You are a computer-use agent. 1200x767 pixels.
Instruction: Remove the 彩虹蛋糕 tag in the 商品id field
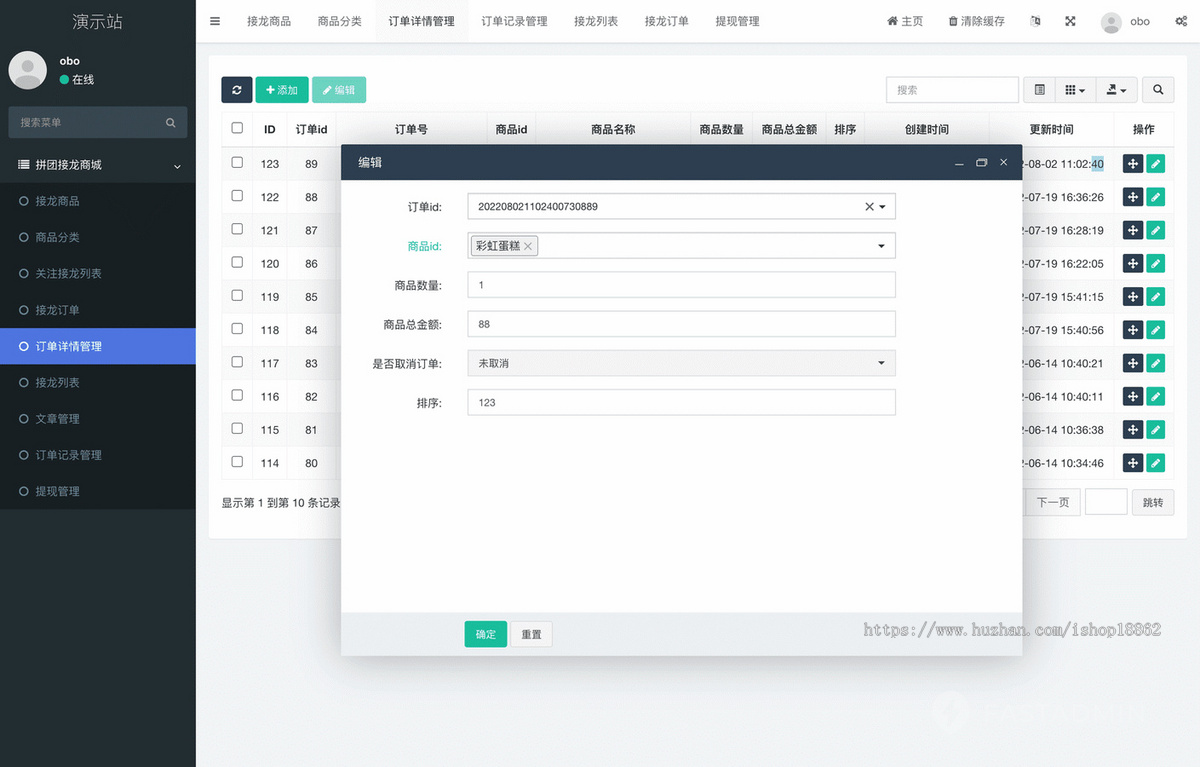coord(528,245)
